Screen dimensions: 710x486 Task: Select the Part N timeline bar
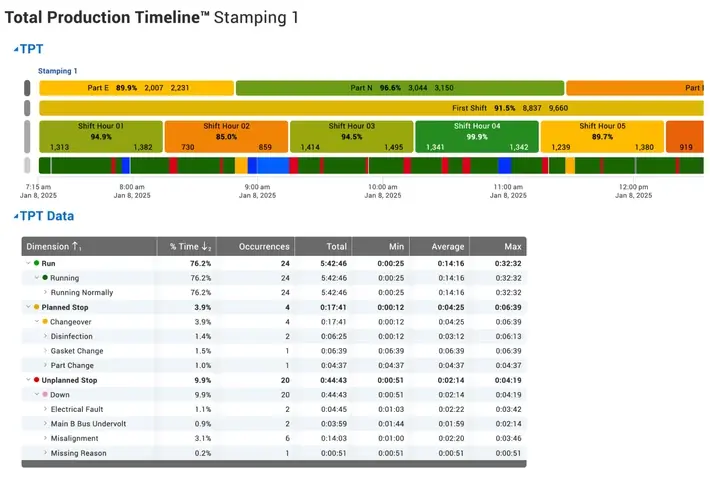click(400, 88)
